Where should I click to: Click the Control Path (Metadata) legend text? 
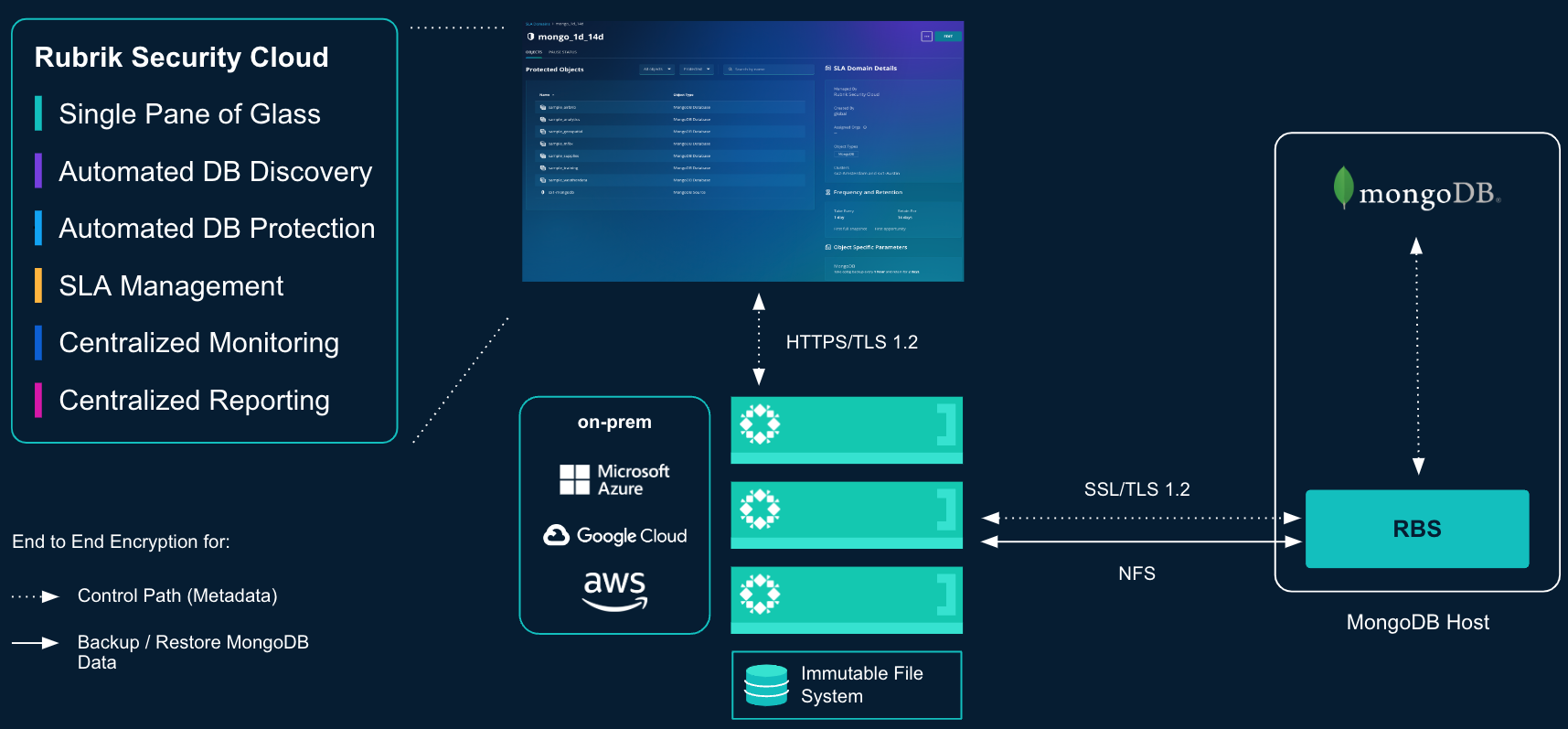(x=177, y=595)
